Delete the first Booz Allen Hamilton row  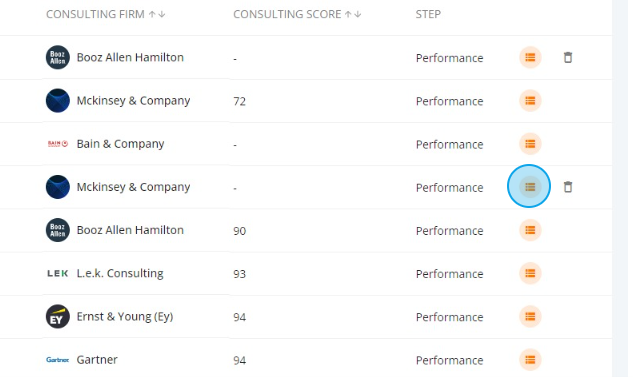click(x=568, y=57)
